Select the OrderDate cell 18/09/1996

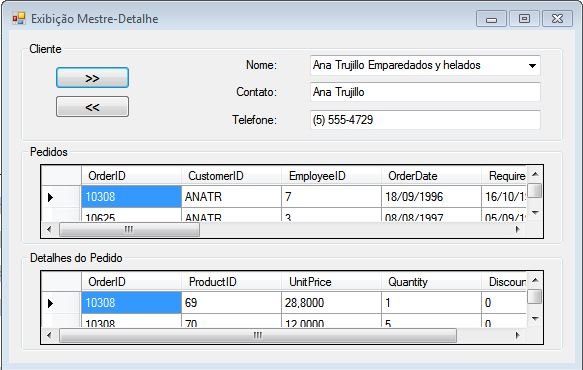coord(431,197)
